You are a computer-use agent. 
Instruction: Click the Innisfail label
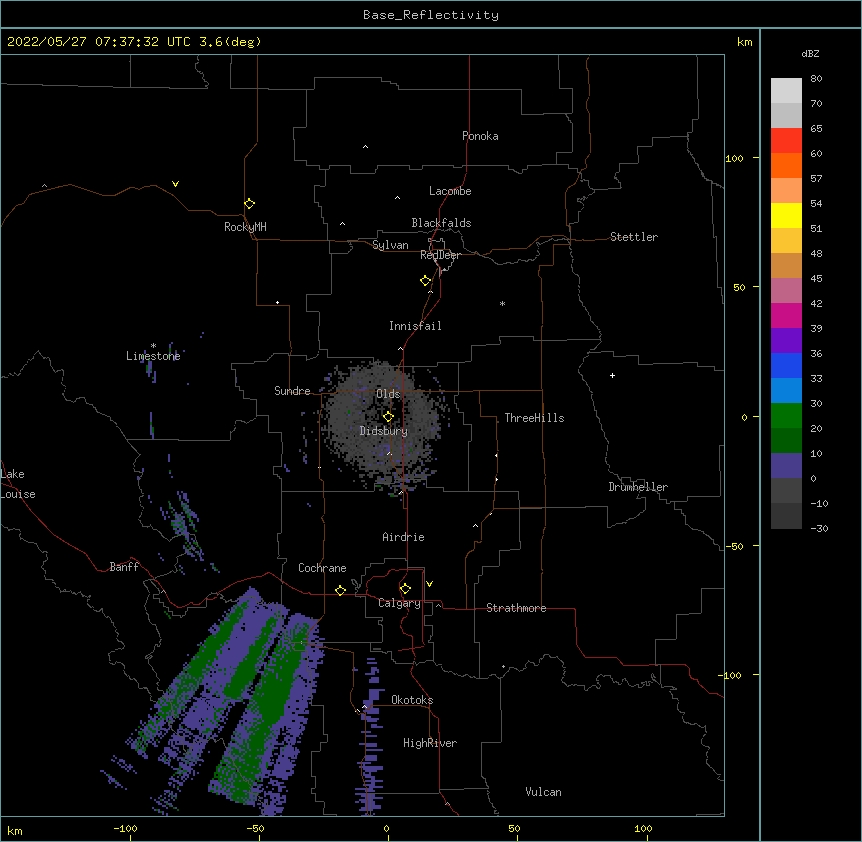[x=415, y=326]
